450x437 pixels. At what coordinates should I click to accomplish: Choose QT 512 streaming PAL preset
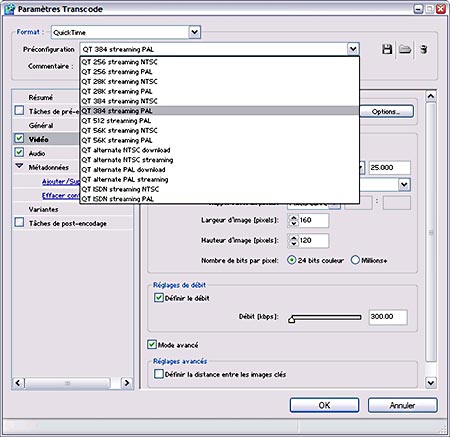(x=219, y=121)
